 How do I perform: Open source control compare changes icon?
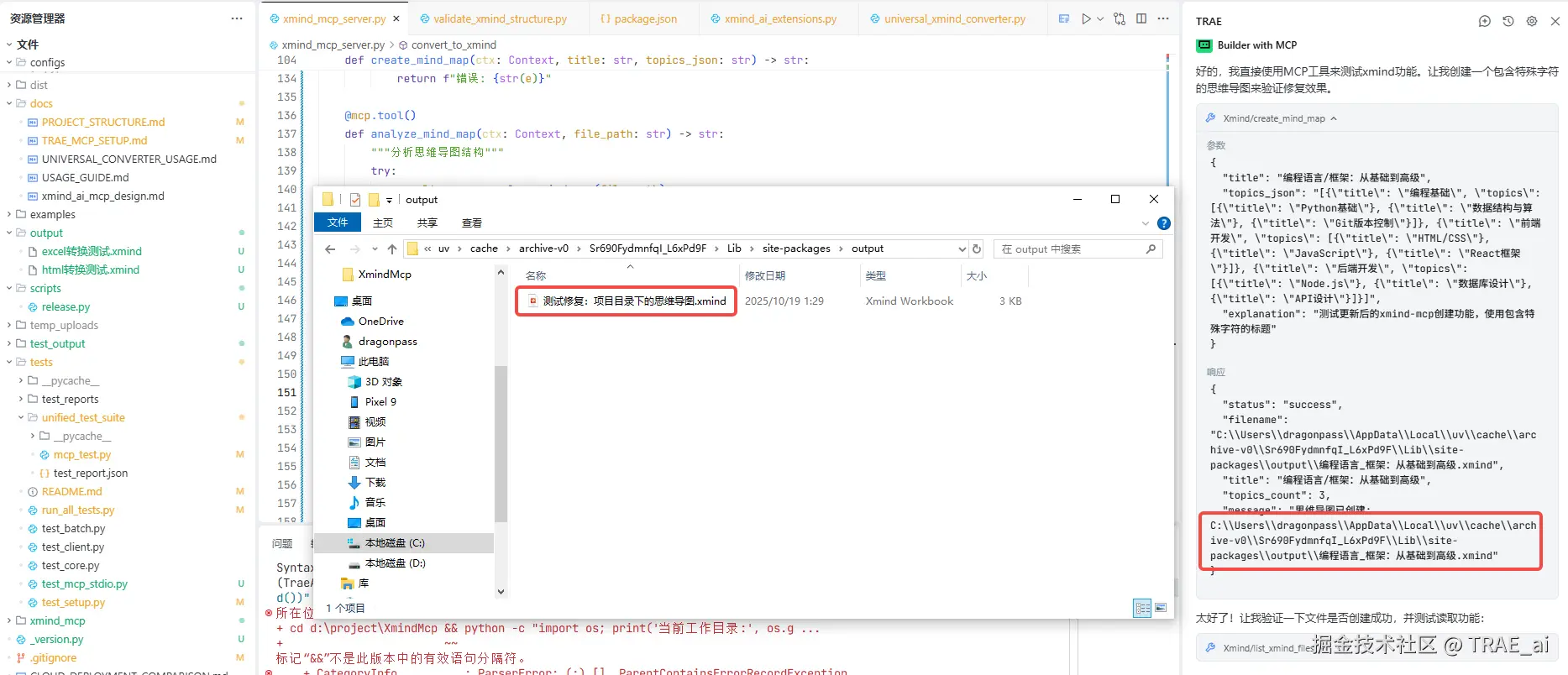pyautogui.click(x=1120, y=18)
